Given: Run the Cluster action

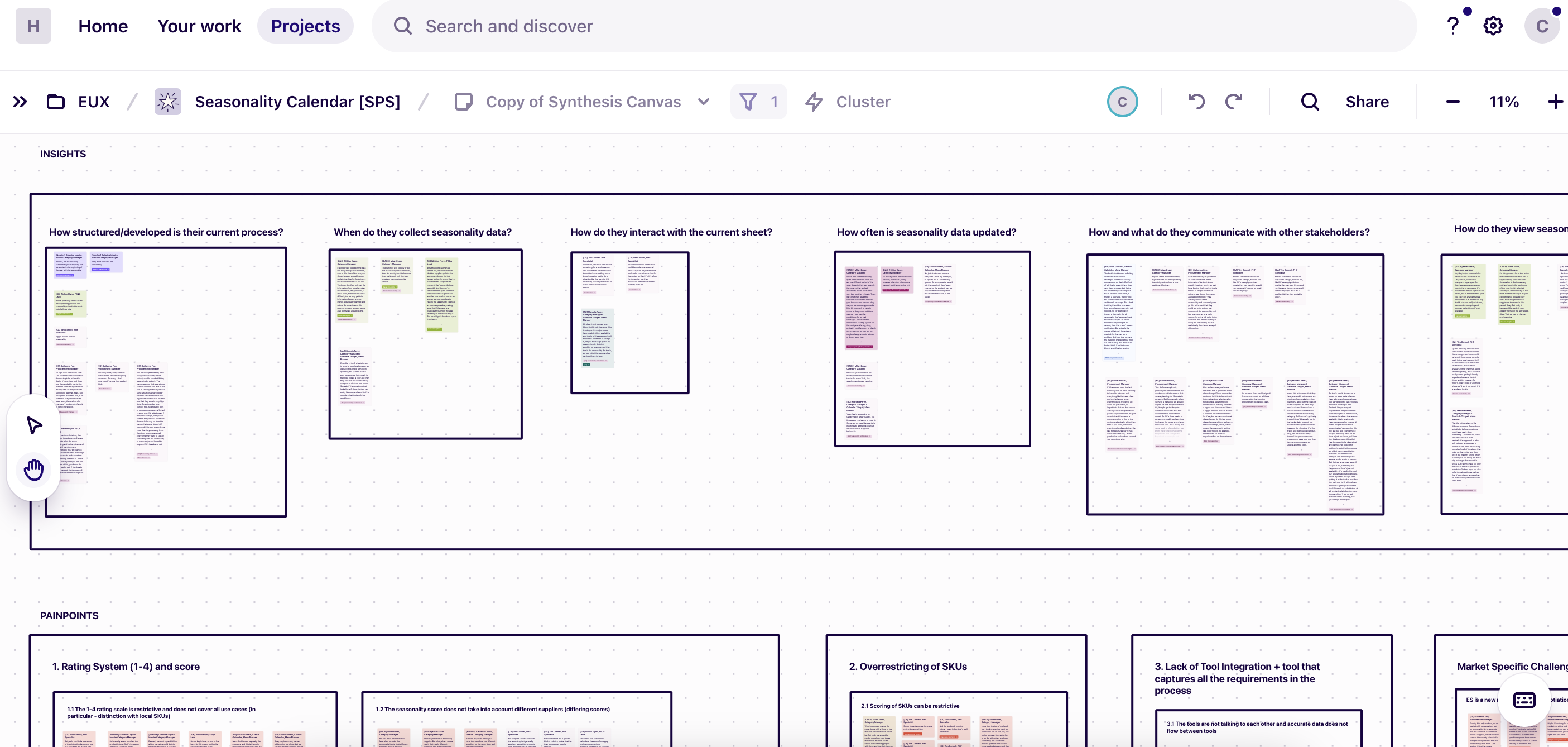Looking at the screenshot, I should coord(848,102).
